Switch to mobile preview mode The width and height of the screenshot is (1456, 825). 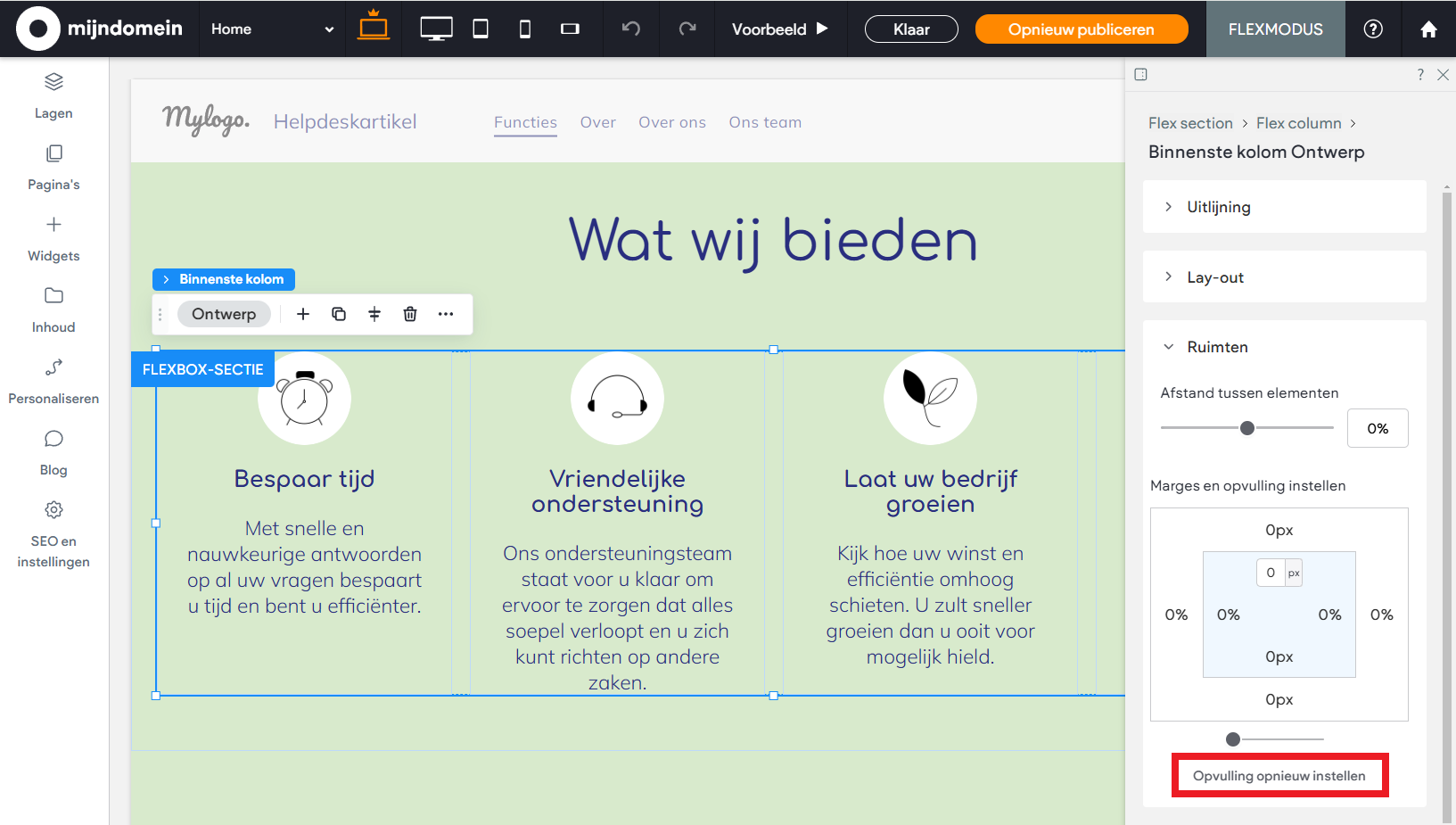524,29
